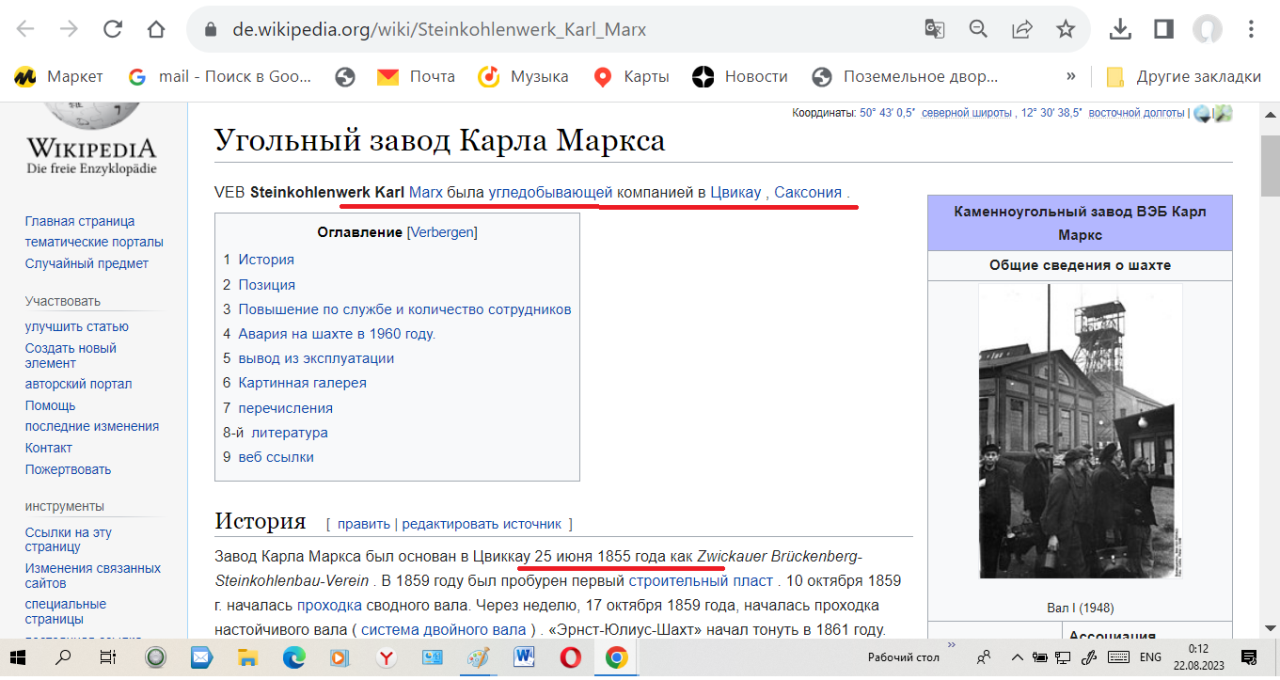
Task: Click the Google Translate icon in address bar
Action: 934,29
